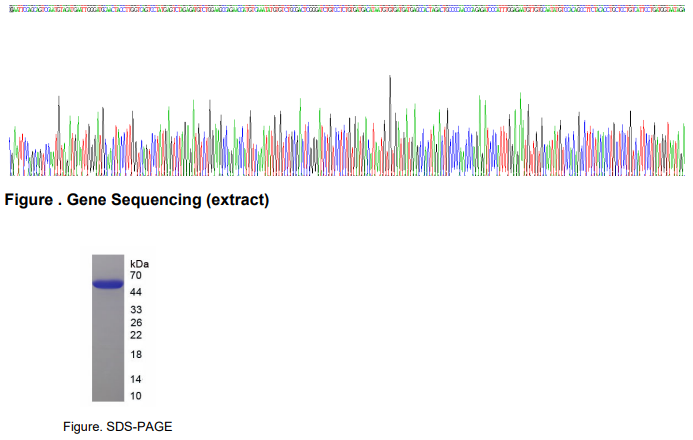Click the 70 kDa marker label
693x440 pixels.
(x=136, y=274)
